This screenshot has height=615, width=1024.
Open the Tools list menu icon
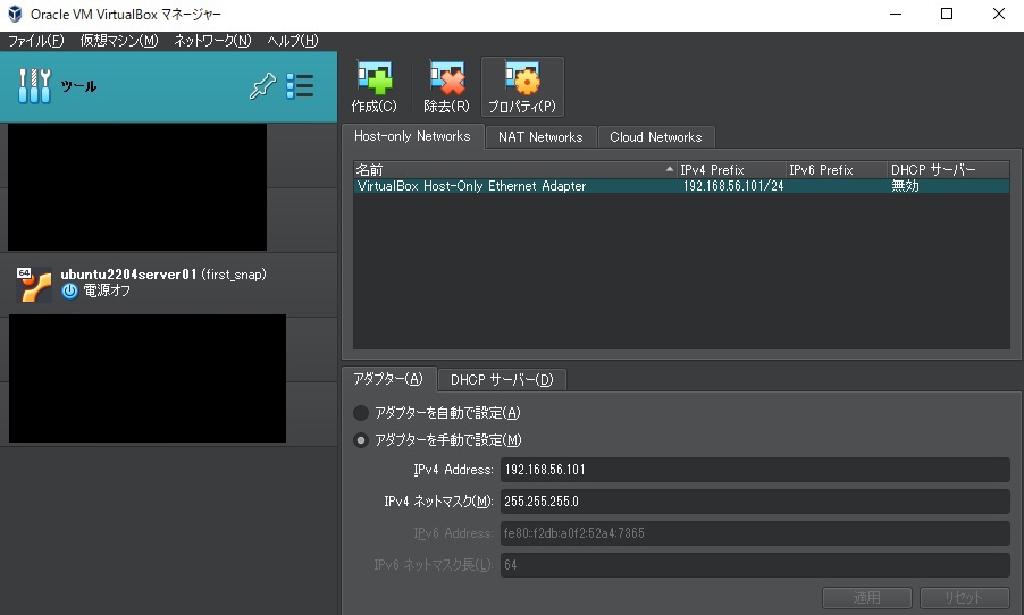tap(299, 86)
